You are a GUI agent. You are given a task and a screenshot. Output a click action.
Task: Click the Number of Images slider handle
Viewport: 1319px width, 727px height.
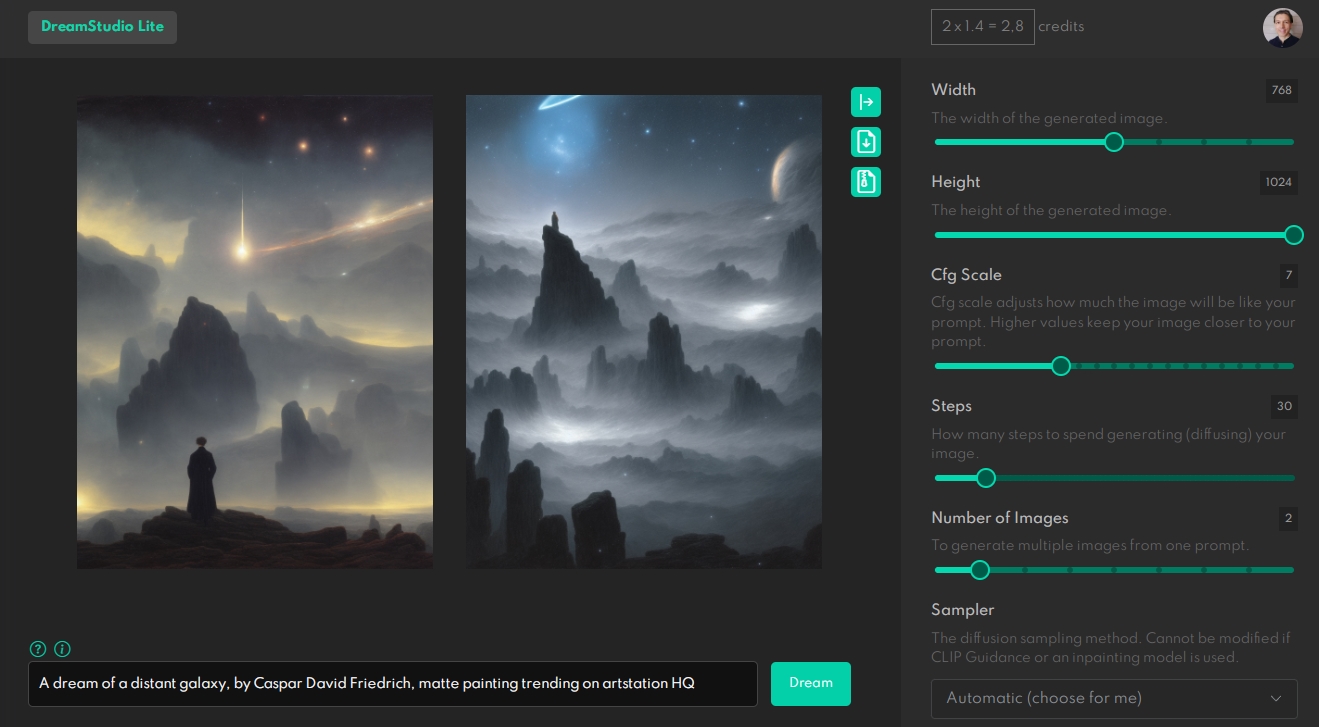(x=980, y=570)
